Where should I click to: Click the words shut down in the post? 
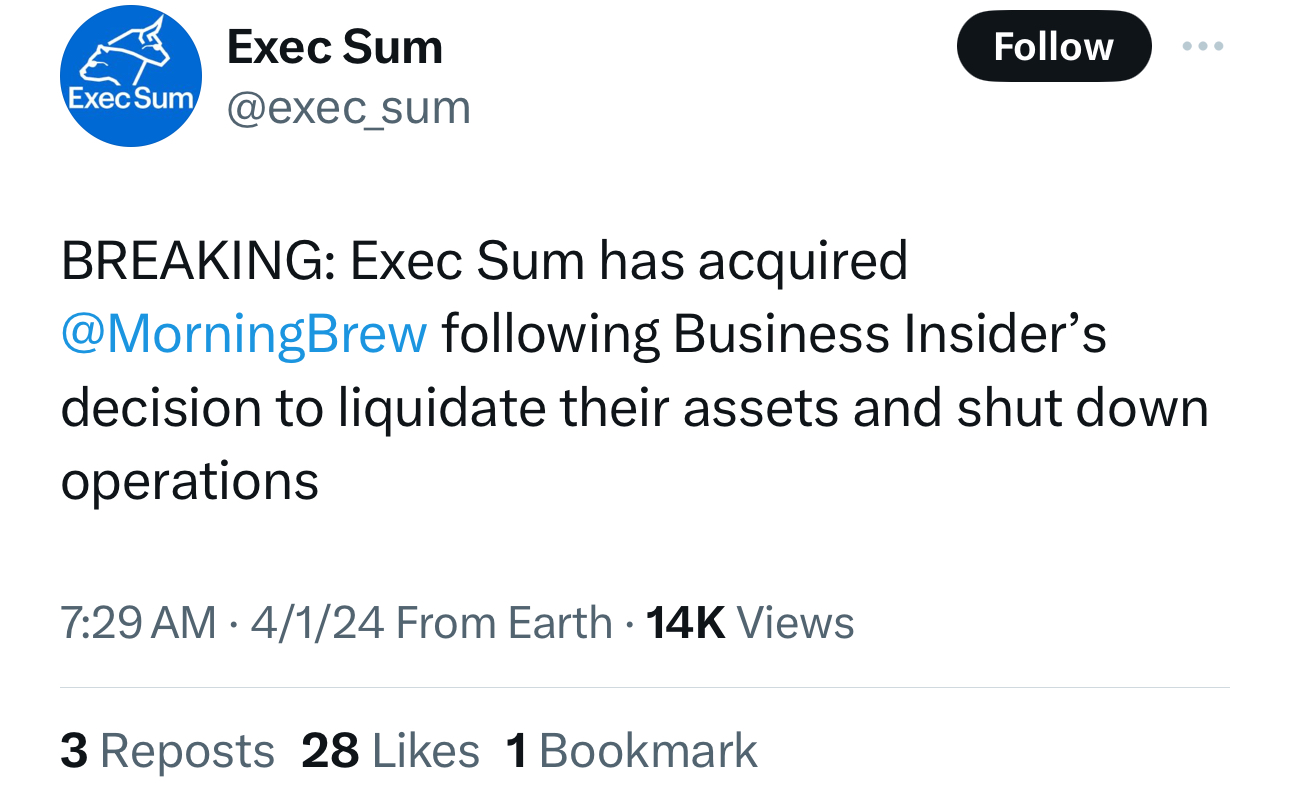click(x=1082, y=408)
